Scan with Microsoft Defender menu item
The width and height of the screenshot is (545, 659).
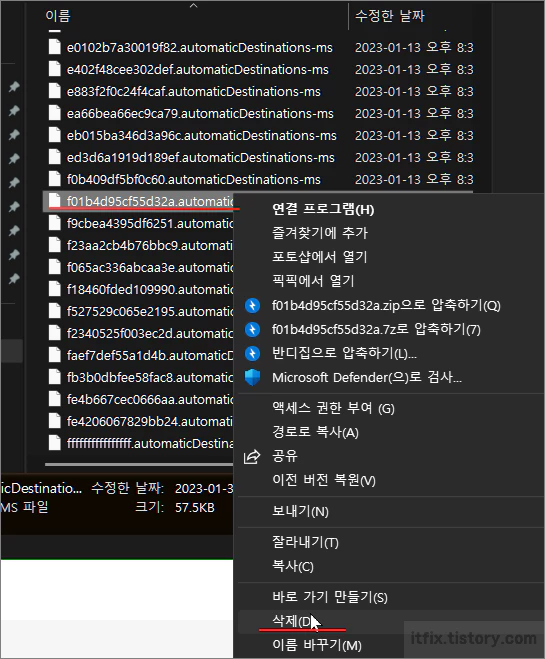(x=367, y=377)
